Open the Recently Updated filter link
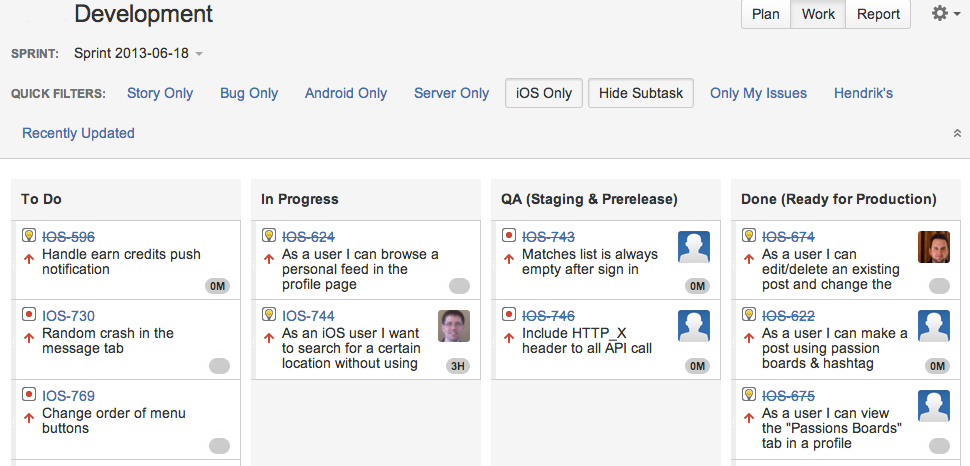This screenshot has height=466, width=970. 78,133
